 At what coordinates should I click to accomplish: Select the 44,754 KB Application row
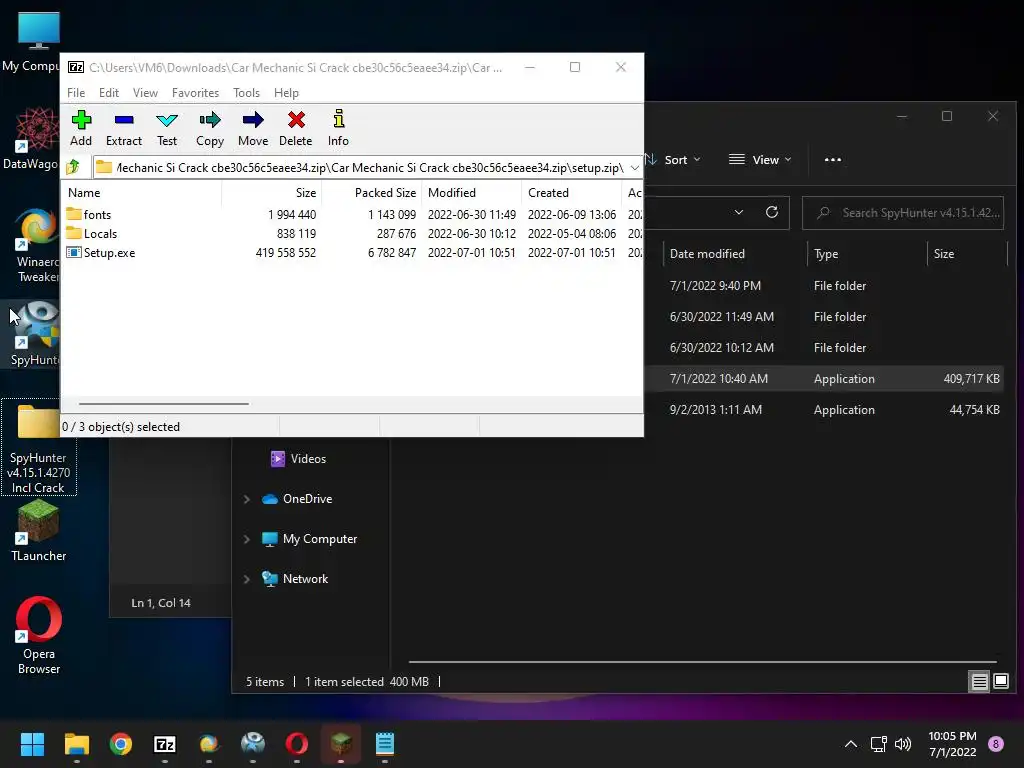(x=826, y=409)
